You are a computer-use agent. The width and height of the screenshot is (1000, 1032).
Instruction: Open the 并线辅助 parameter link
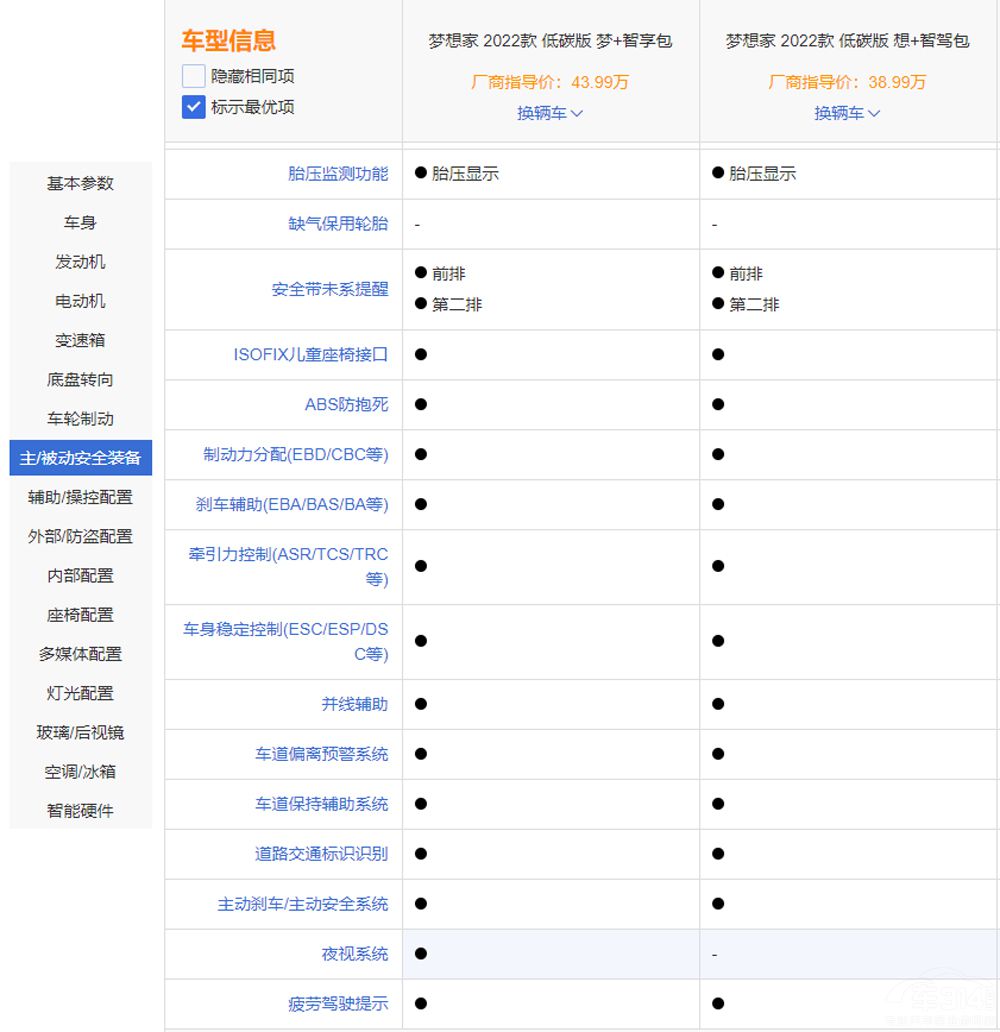(355, 705)
